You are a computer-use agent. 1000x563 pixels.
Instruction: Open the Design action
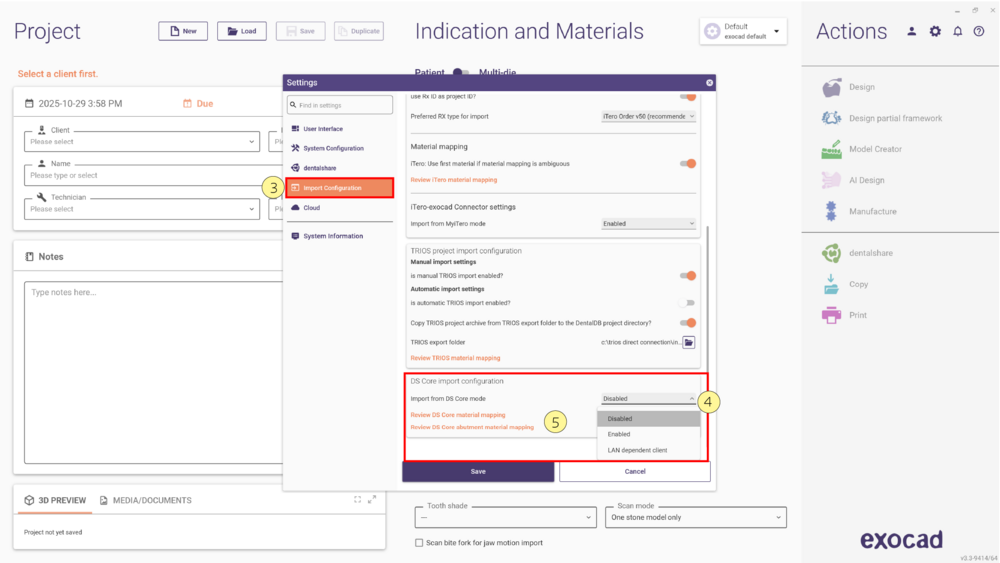(848, 87)
